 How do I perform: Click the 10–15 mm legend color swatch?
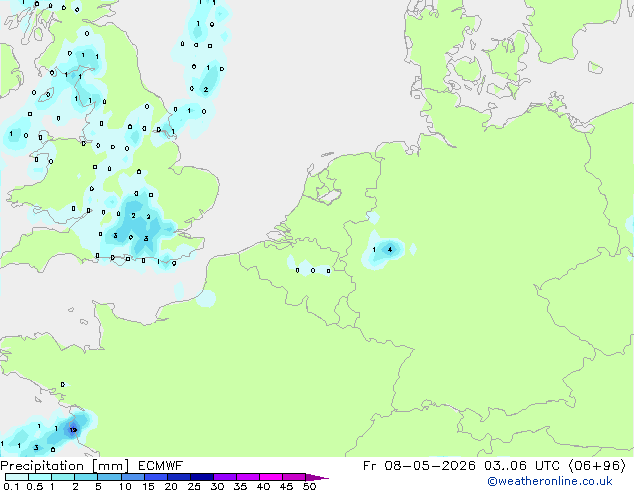(x=133, y=477)
